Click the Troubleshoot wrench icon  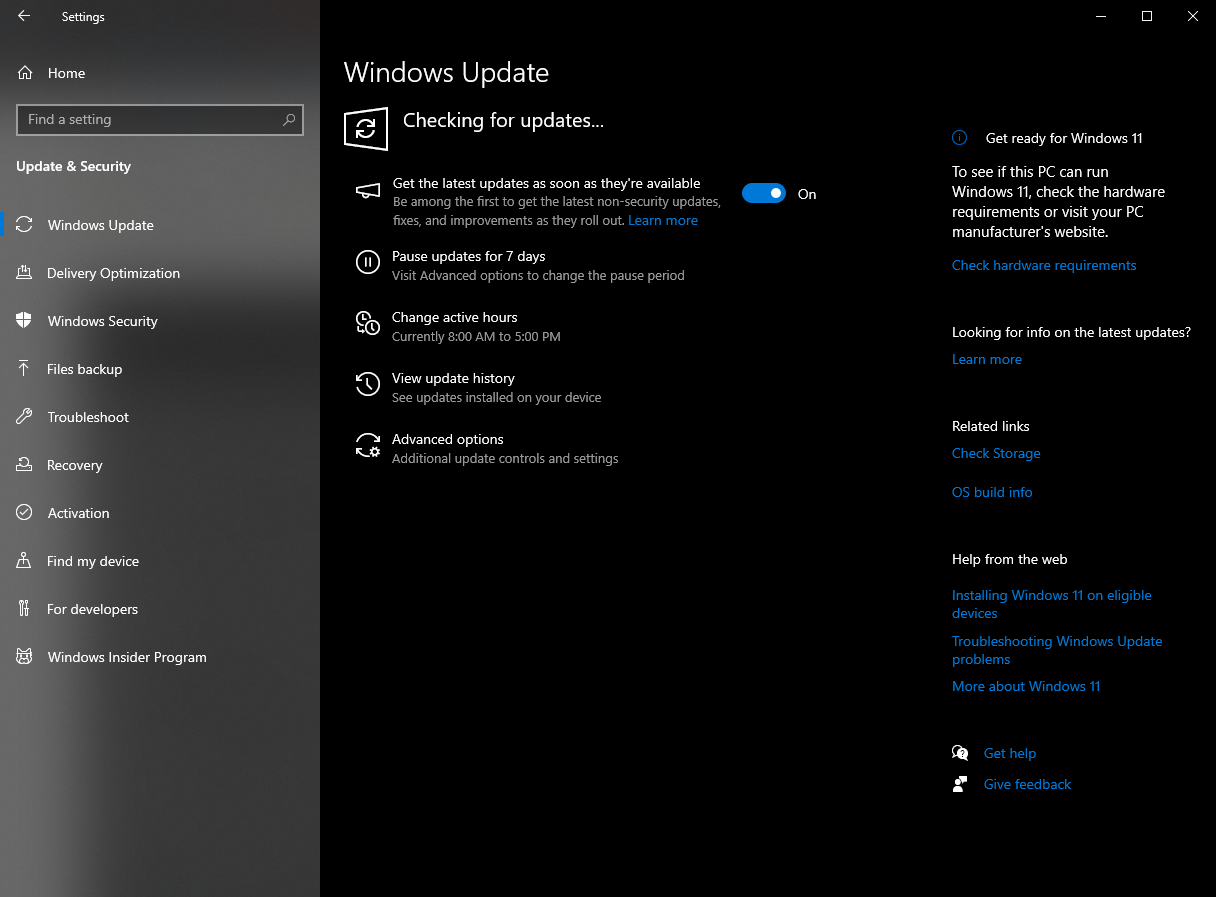coord(25,417)
